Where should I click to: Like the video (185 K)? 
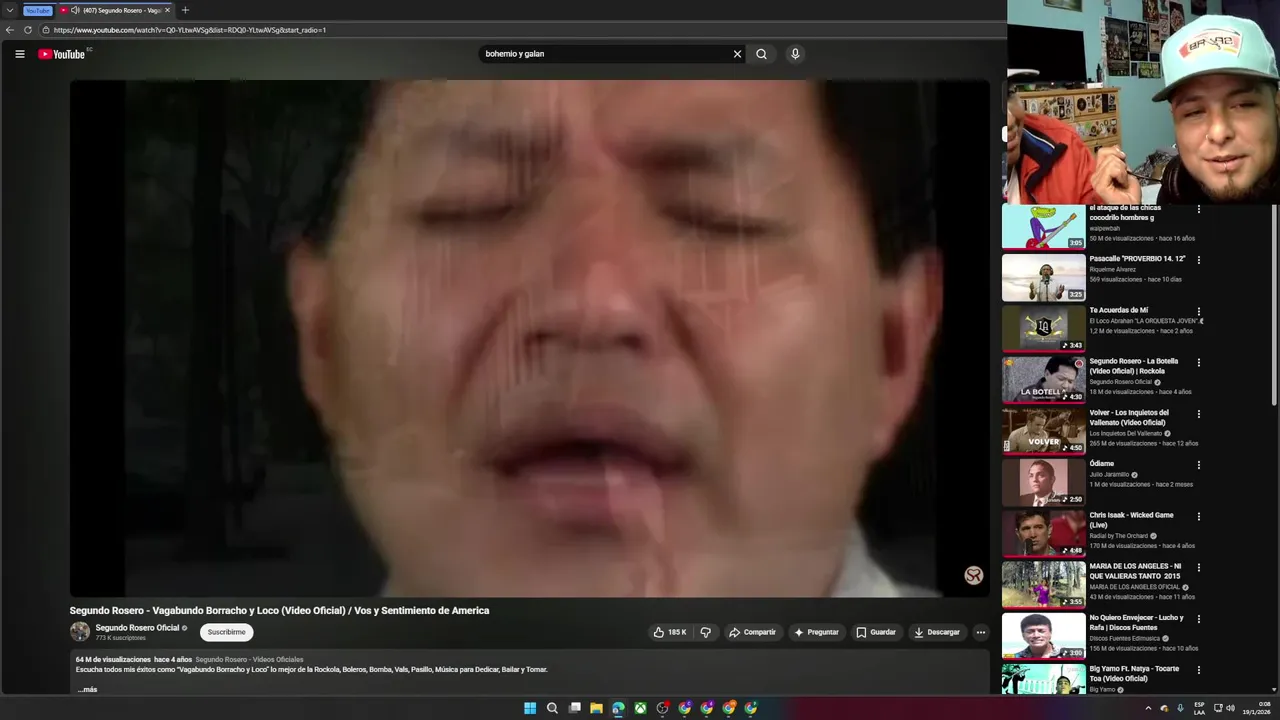[x=670, y=632]
